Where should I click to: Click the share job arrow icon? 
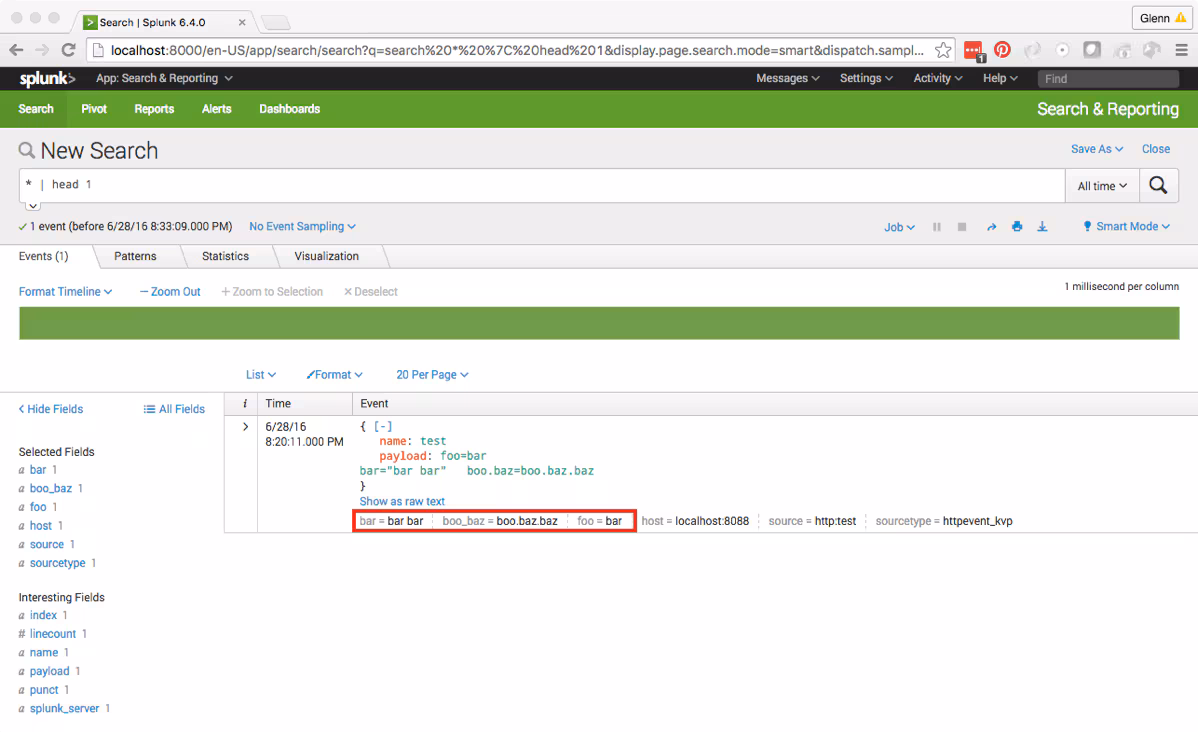(x=992, y=227)
